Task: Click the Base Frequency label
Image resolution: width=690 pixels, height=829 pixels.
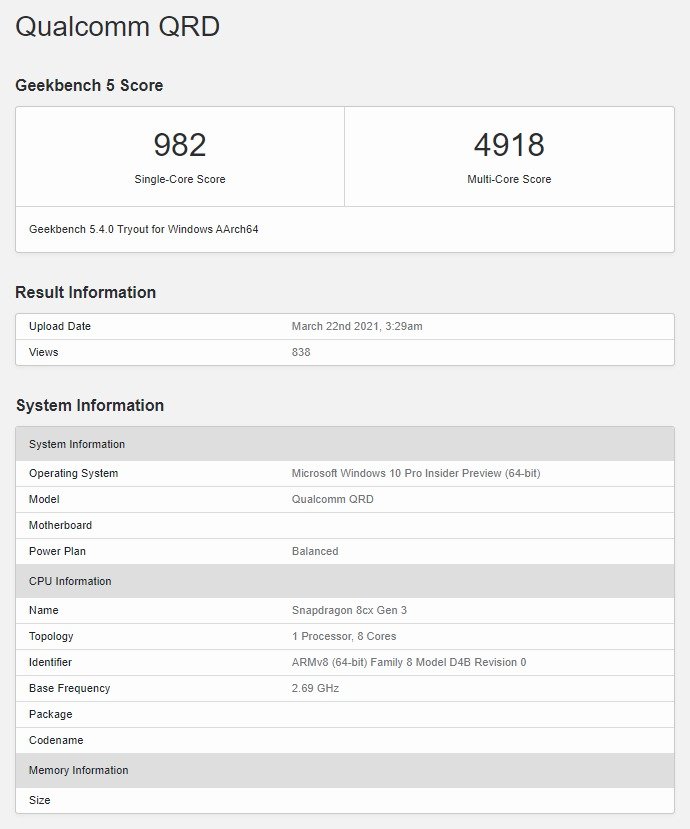Action: 69,688
